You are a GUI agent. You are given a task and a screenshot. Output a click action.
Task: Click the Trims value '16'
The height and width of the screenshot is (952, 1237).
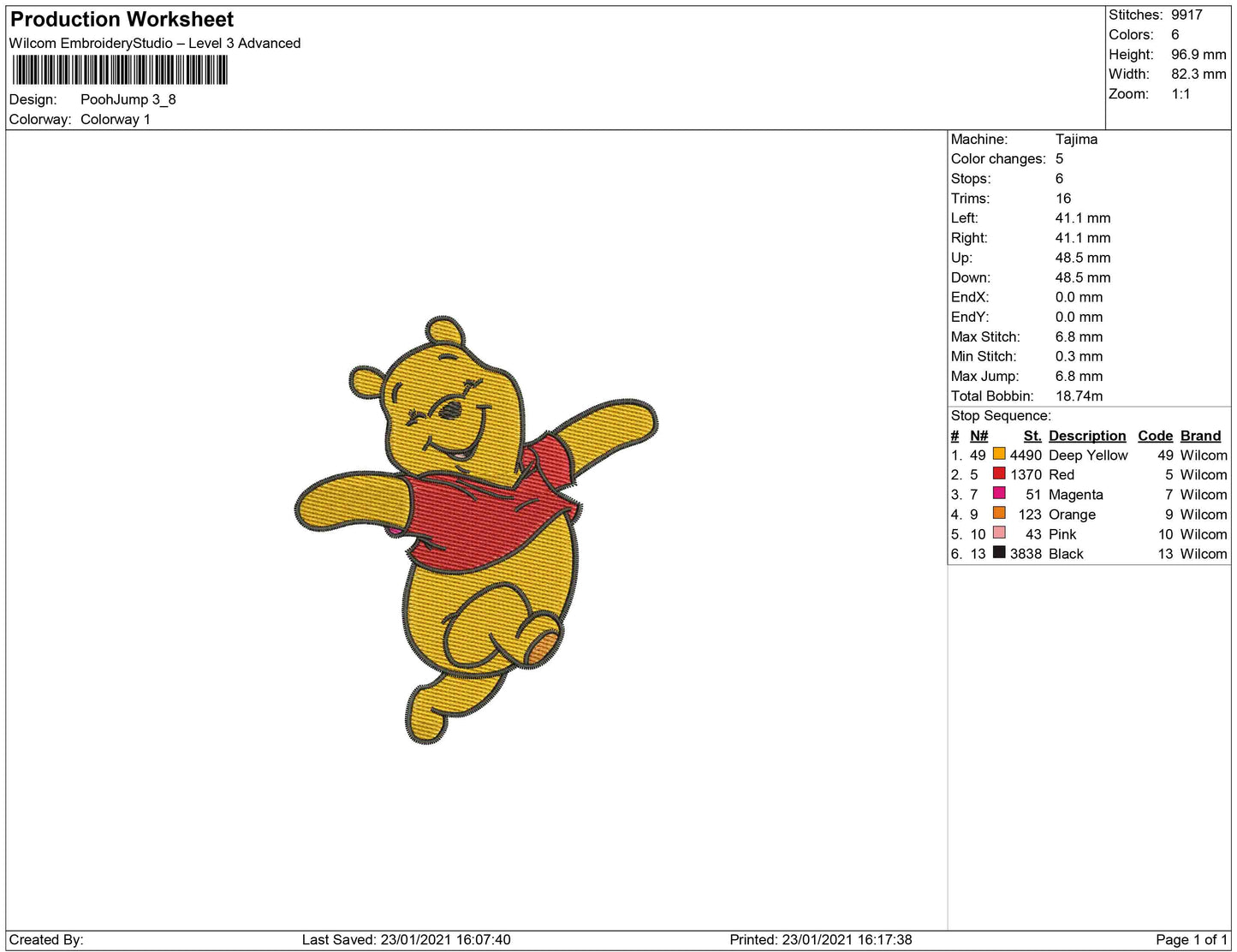1063,198
